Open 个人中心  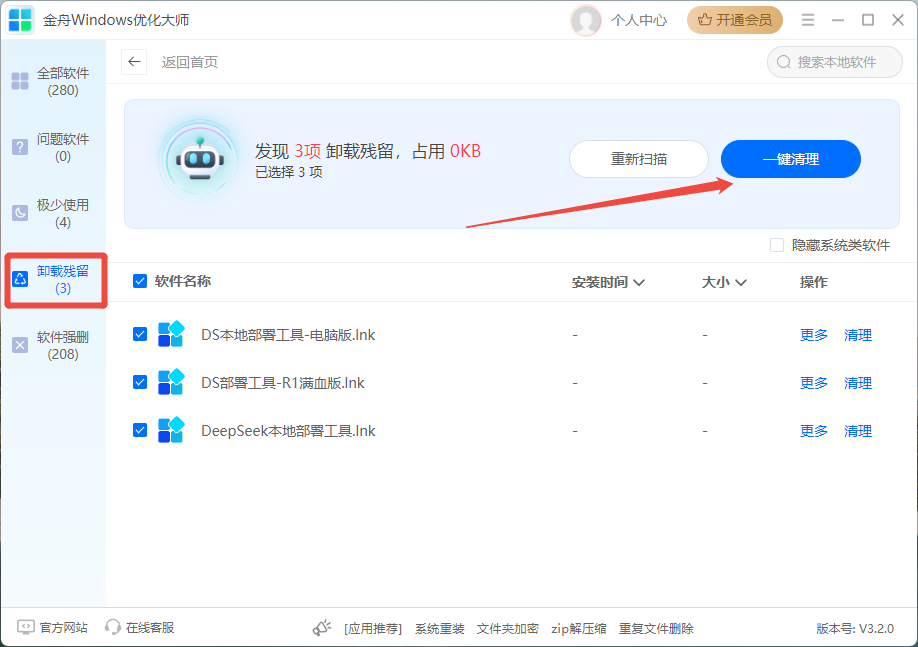coord(639,20)
